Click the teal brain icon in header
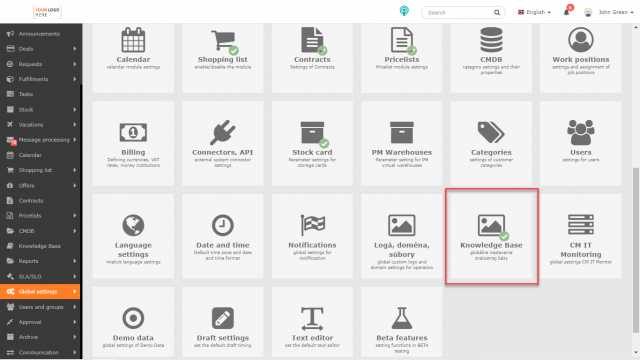Screen dimensions: 640x360 (x=404, y=11)
